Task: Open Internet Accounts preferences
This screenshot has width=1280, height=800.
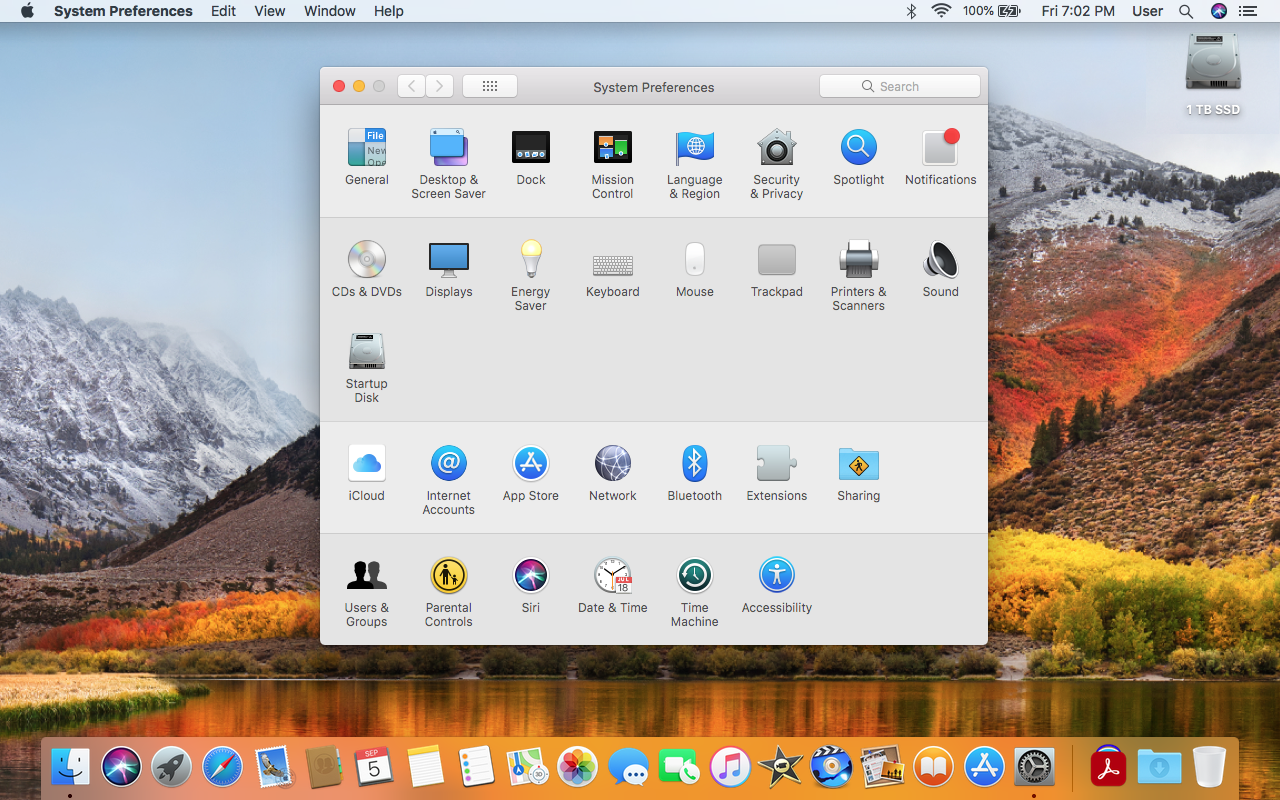Action: coord(449,480)
